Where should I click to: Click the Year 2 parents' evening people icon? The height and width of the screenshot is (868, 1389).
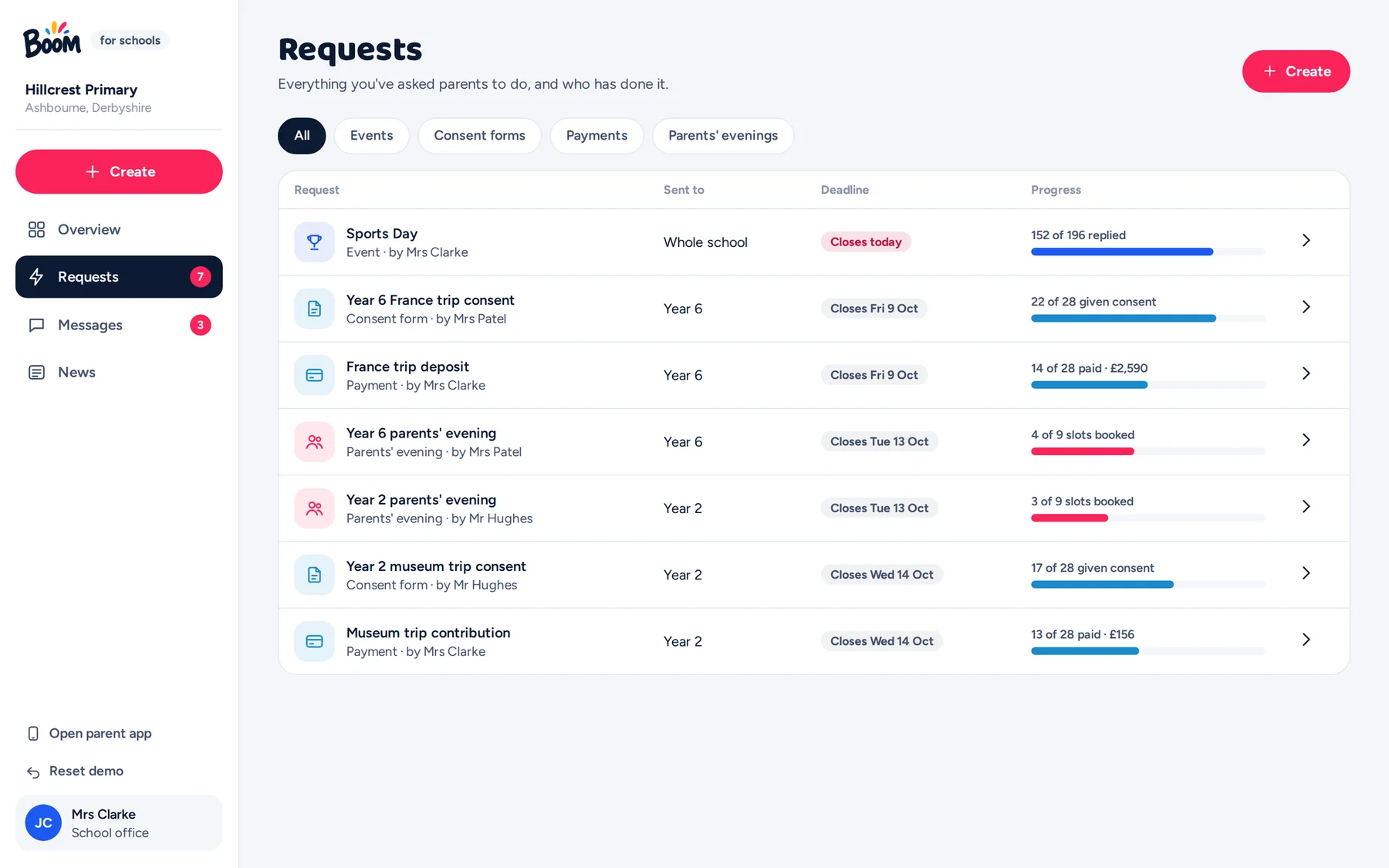(x=314, y=508)
